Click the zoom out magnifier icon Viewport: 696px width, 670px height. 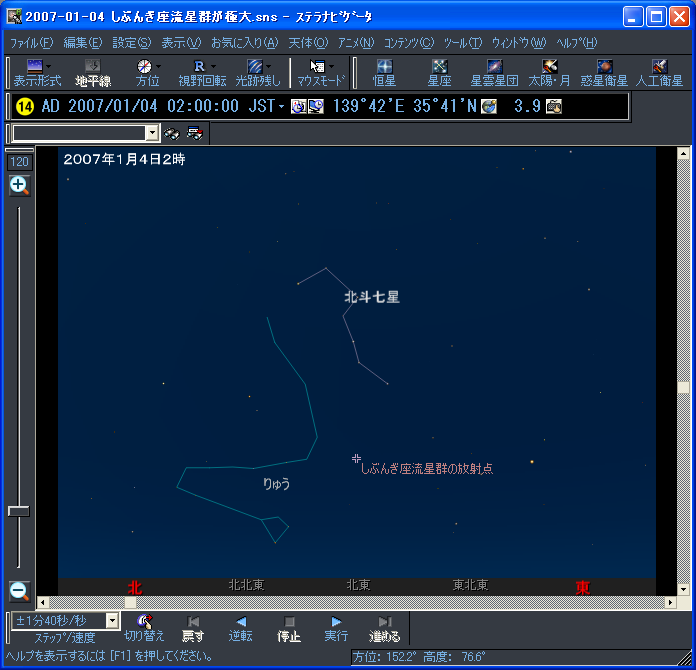click(19, 590)
